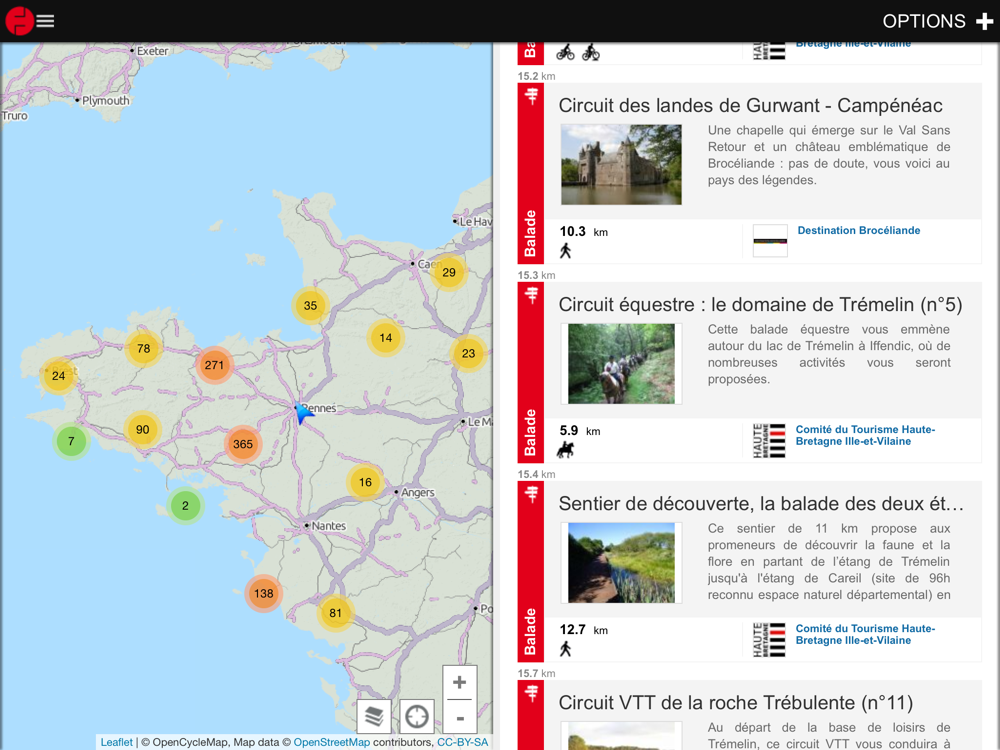The height and width of the screenshot is (750, 1000).
Task: Open Circuit VTT de la roche Trébulente
Action: click(735, 703)
